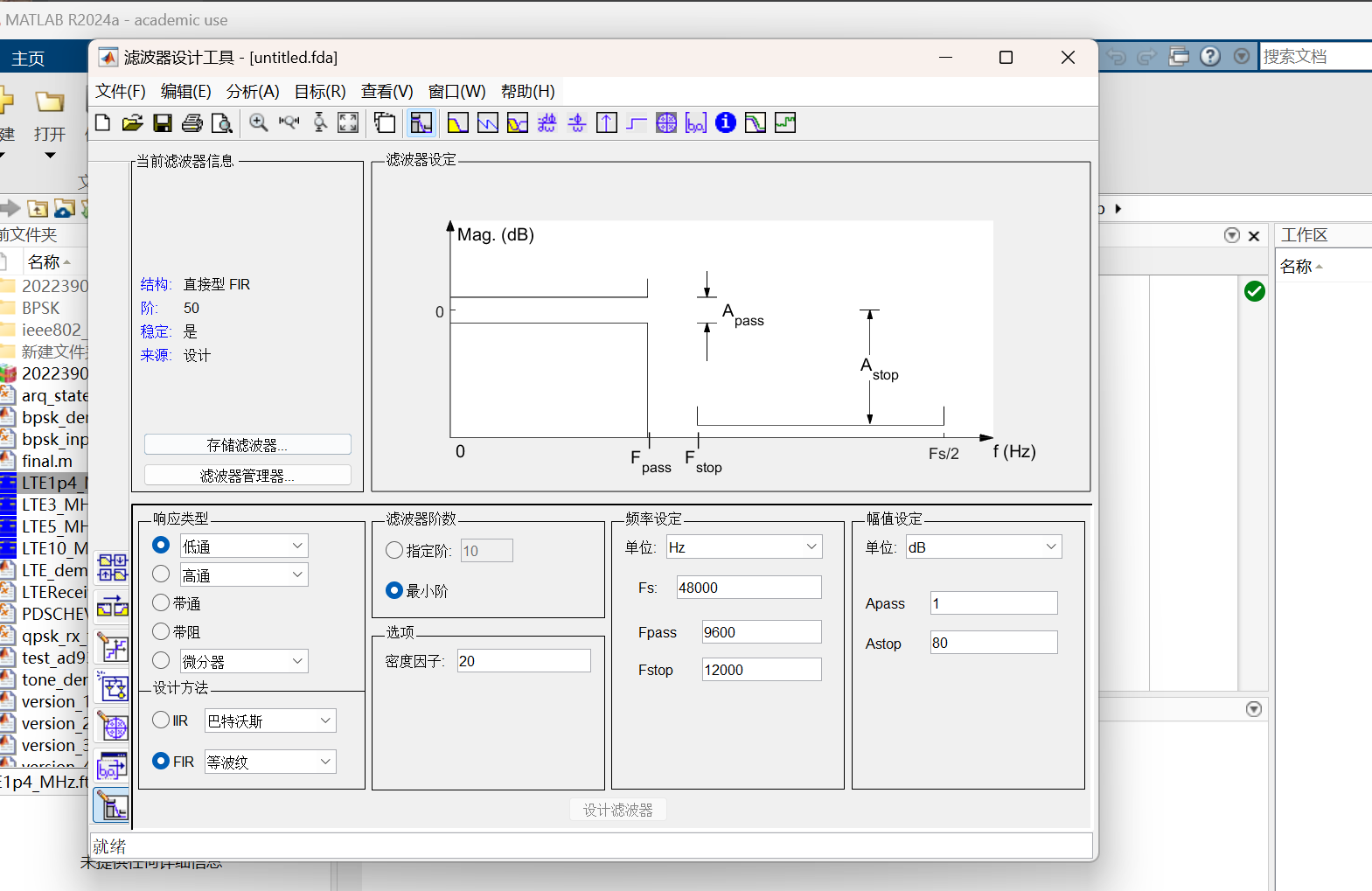Select the 带阻 radio button
This screenshot has height=891, width=1372.
pos(161,630)
